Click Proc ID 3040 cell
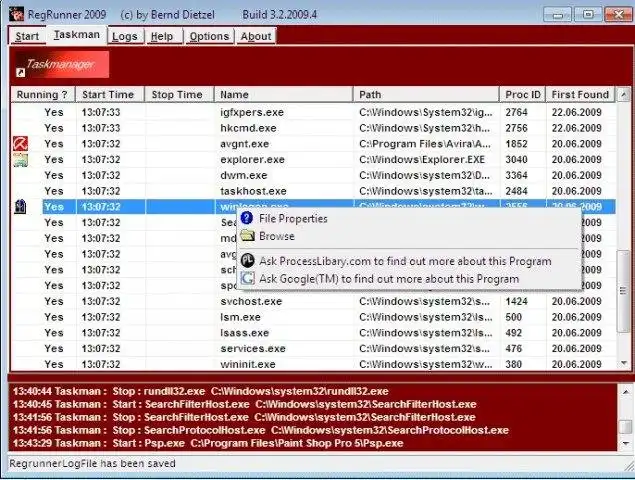635x480 pixels. pyautogui.click(x=516, y=160)
